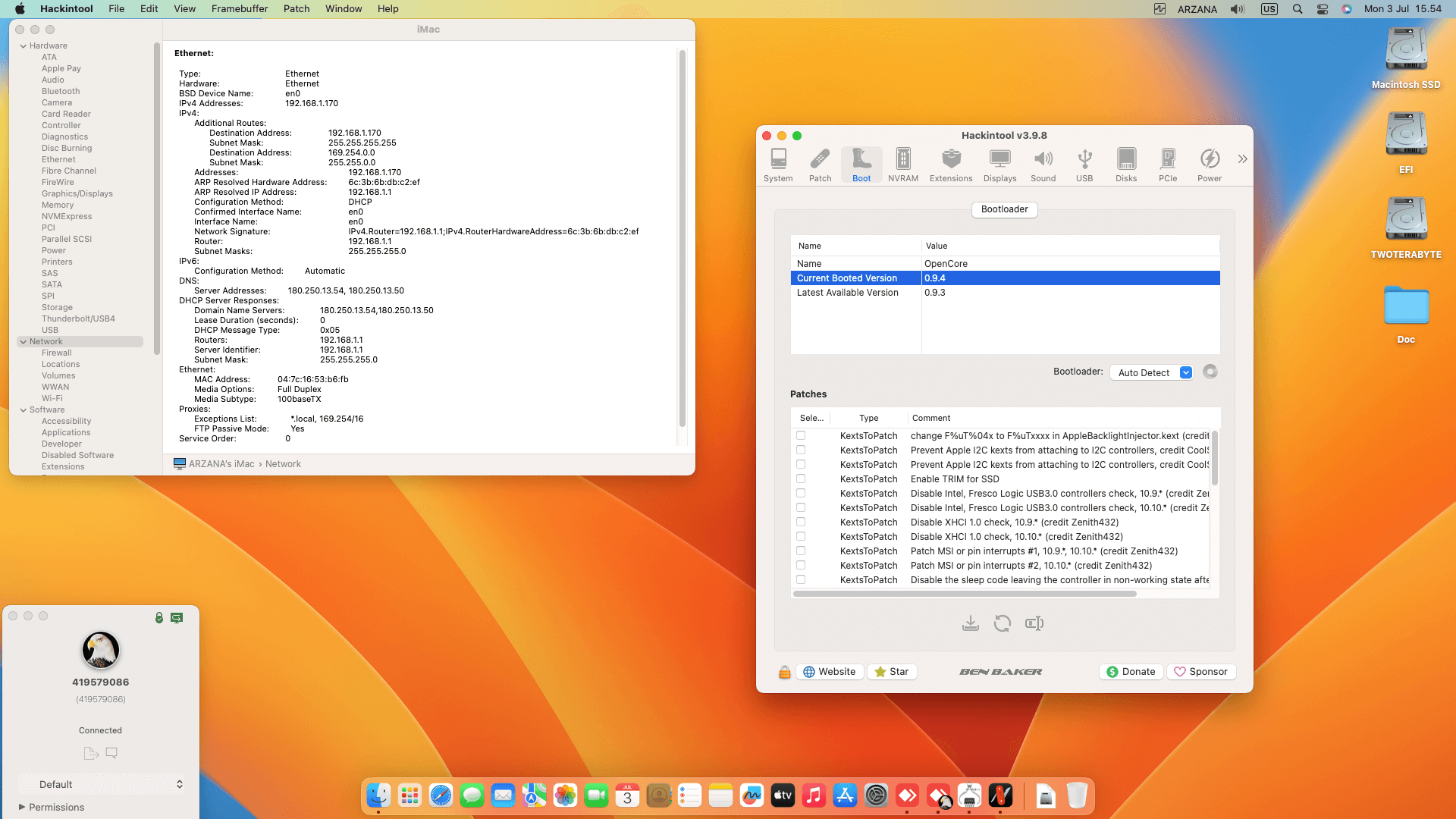Open the Patch tool in Hackintool
This screenshot has height=819, width=1456.
pyautogui.click(x=820, y=165)
